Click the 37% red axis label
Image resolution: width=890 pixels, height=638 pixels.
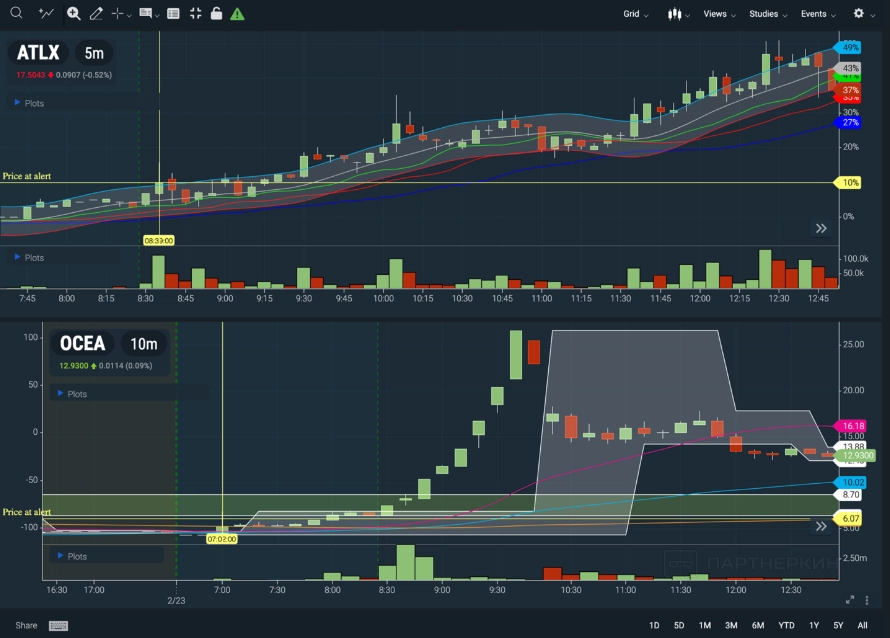click(x=848, y=90)
